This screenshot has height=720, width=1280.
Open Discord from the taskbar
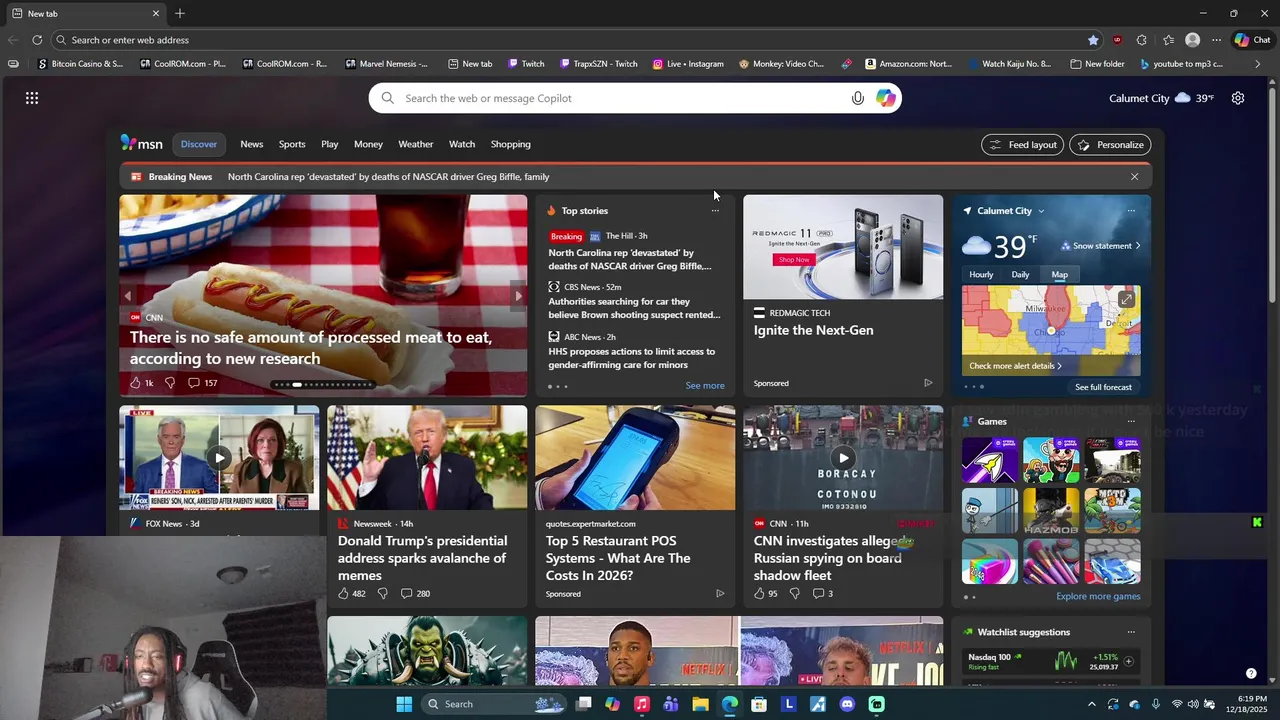pyautogui.click(x=847, y=704)
